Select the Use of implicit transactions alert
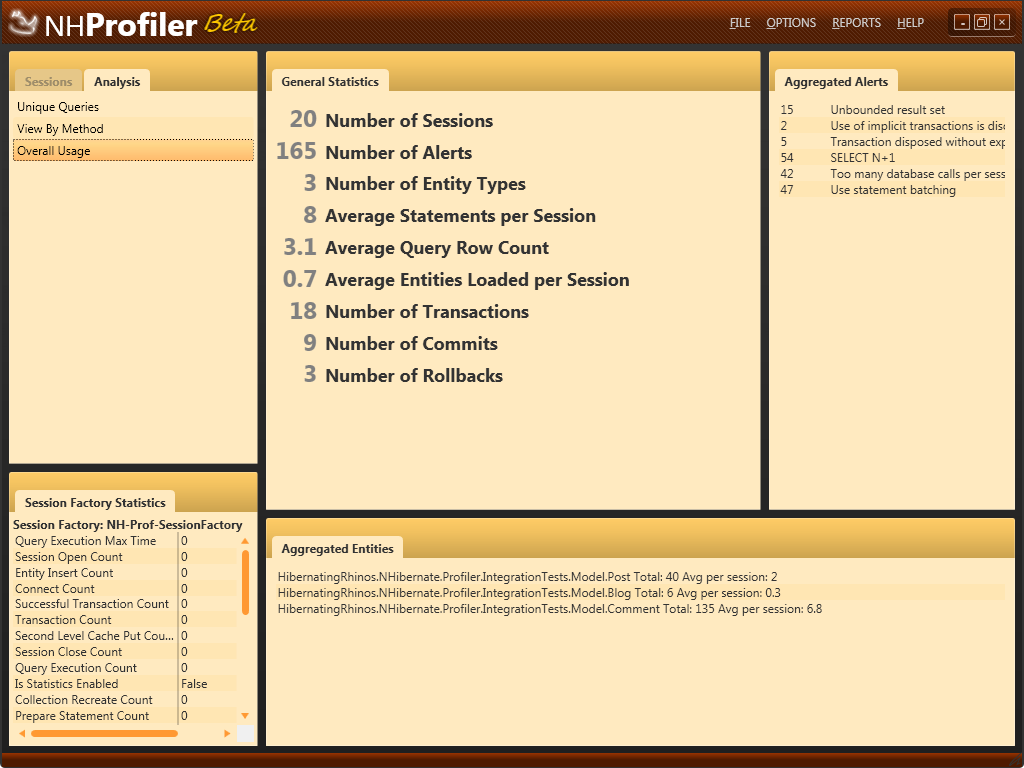Screen dimensions: 1024x768 pos(892,125)
